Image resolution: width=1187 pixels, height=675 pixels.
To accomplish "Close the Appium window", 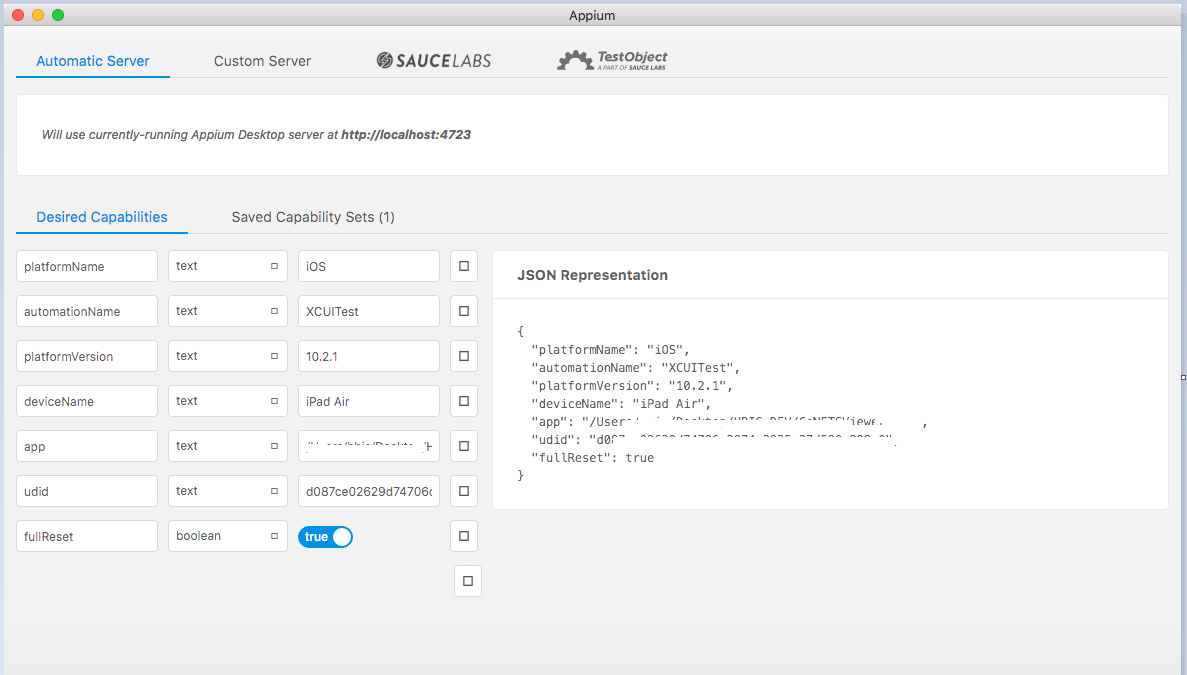I will [18, 15].
